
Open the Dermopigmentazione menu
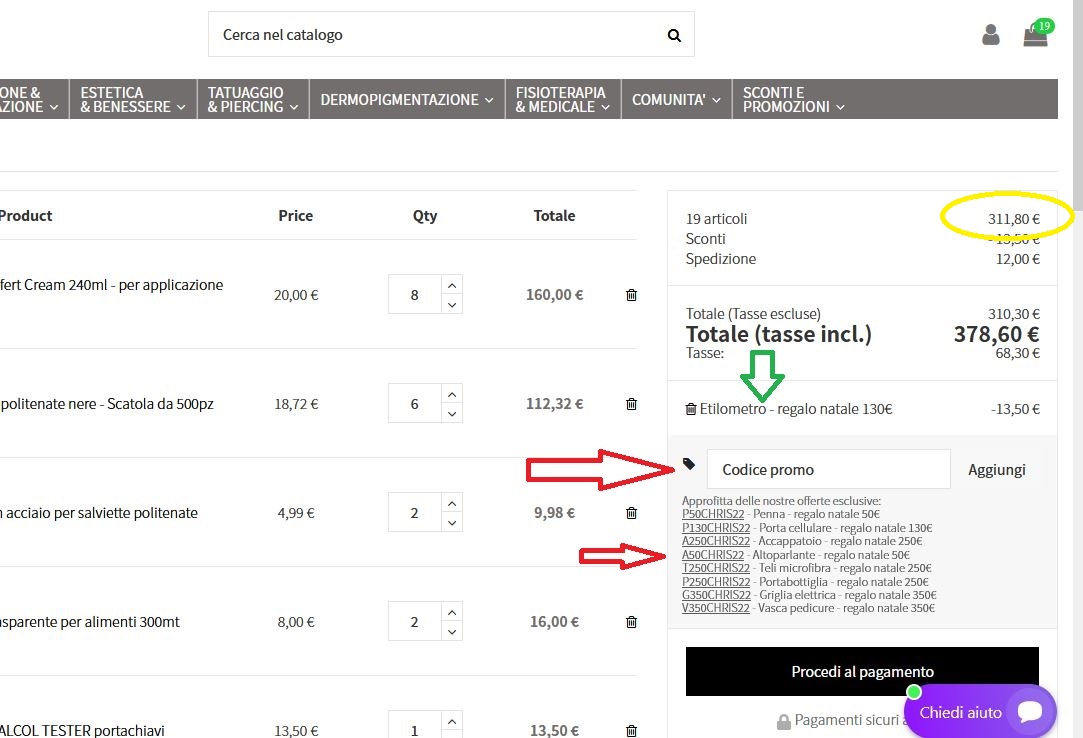click(x=407, y=100)
